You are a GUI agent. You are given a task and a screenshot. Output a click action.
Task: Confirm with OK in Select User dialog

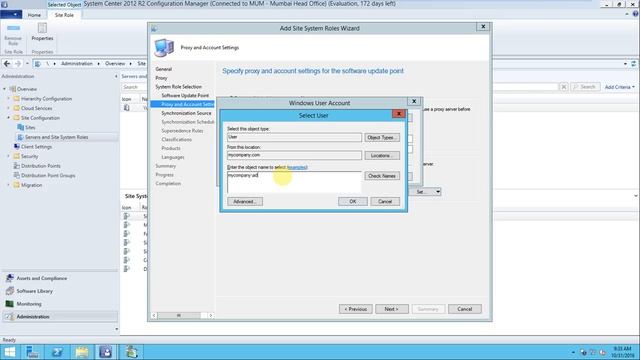(353, 202)
